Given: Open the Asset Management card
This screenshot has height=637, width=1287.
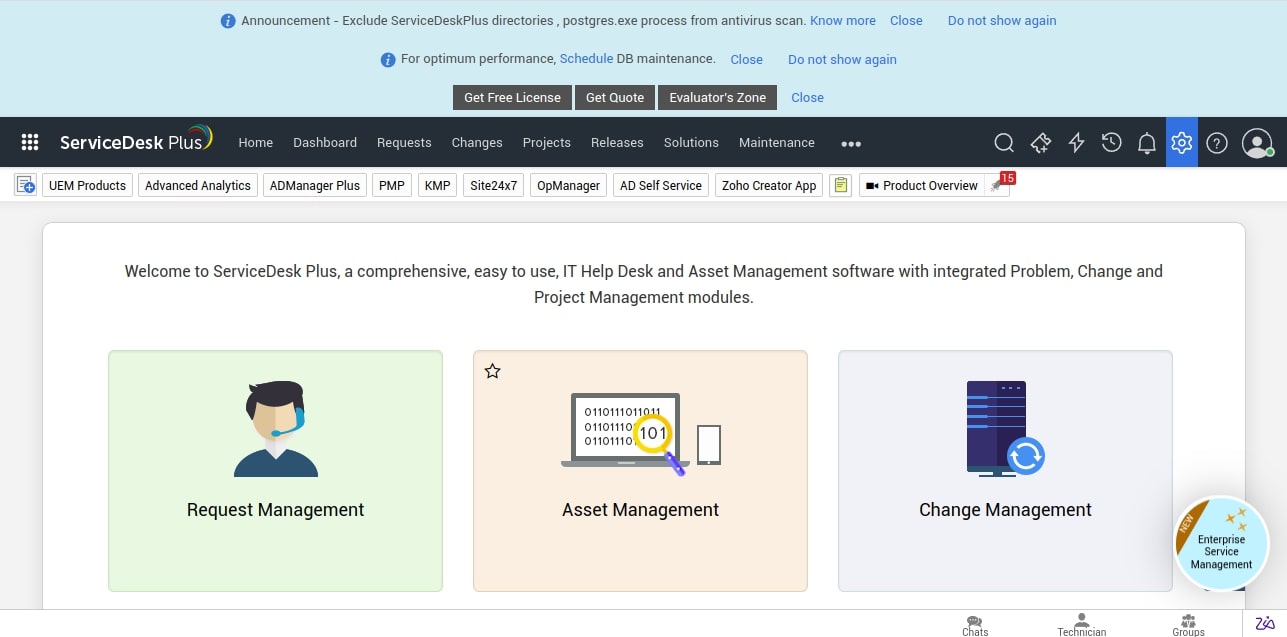Looking at the screenshot, I should pos(640,470).
